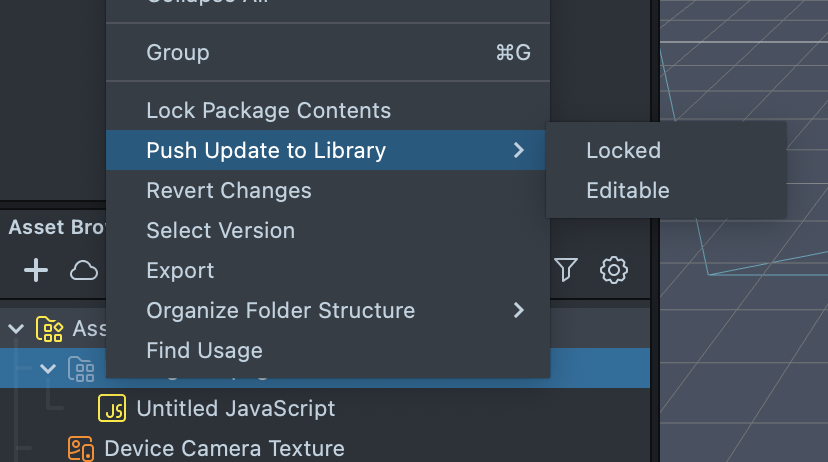Click Revert Changes menu entry

pyautogui.click(x=229, y=191)
